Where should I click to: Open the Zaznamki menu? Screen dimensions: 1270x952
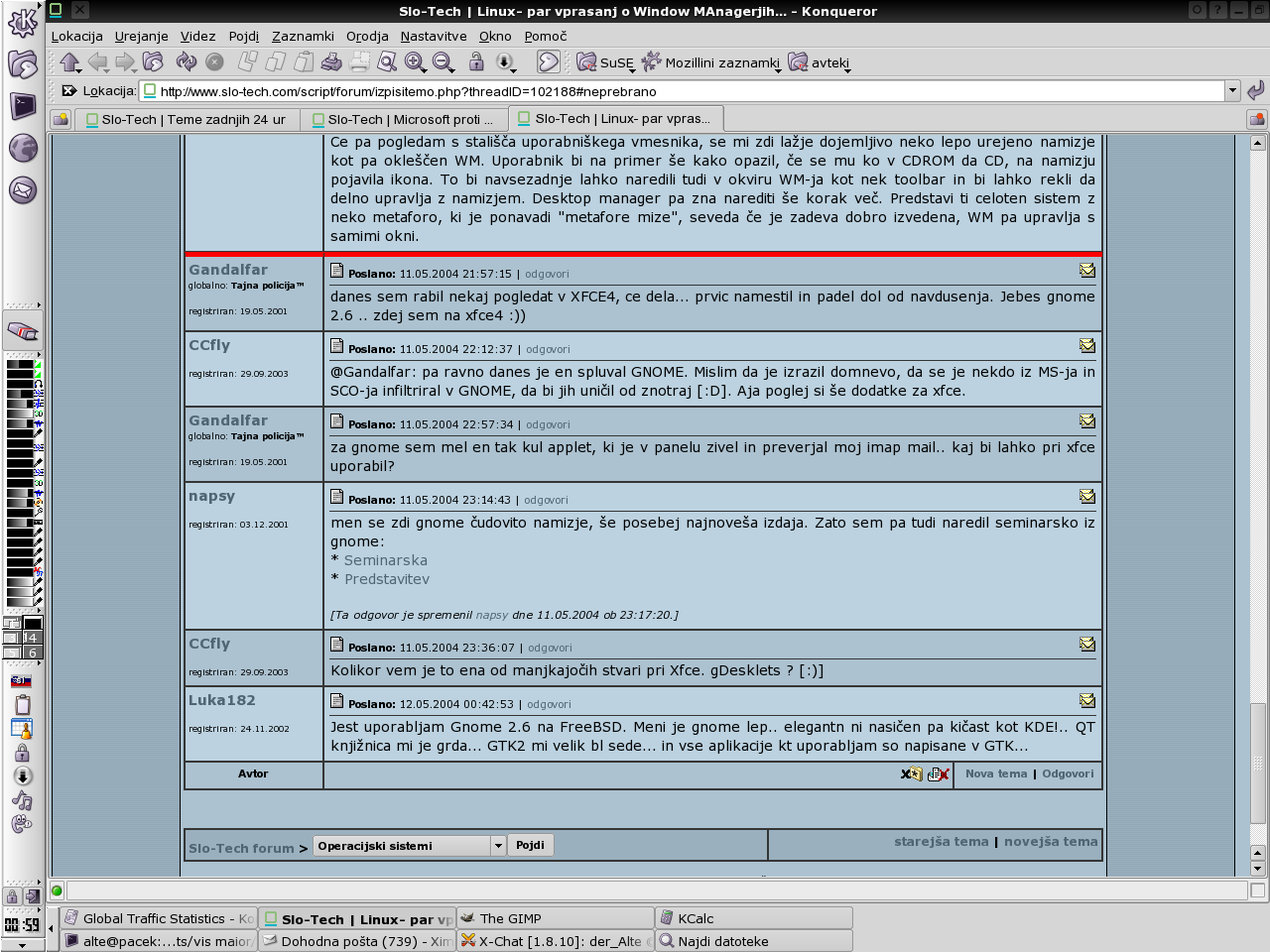[303, 36]
